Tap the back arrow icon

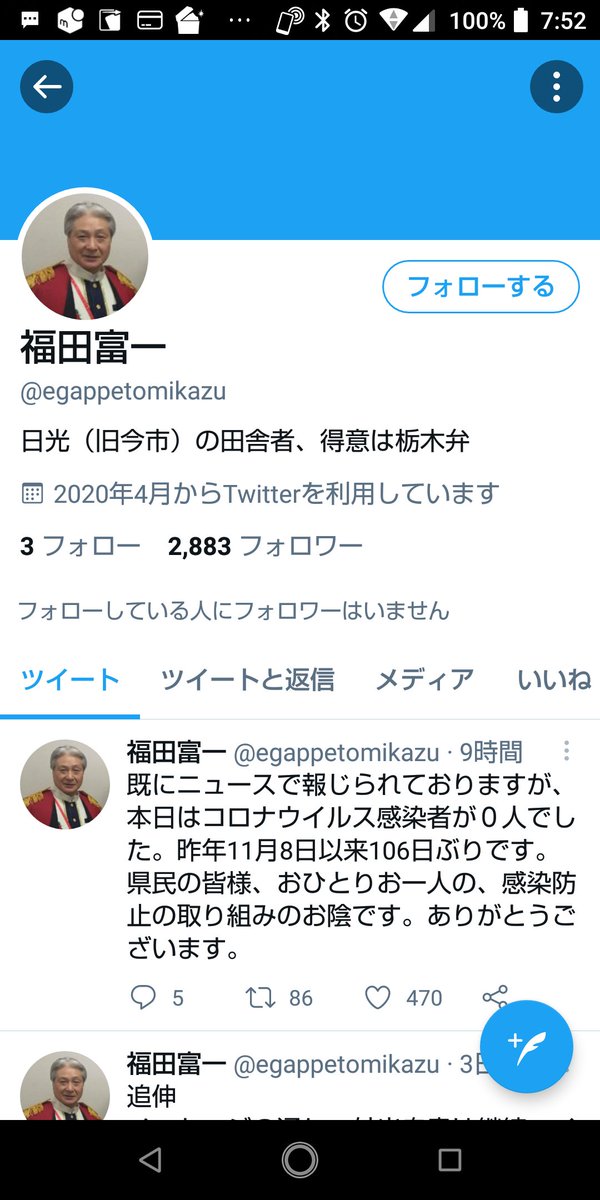(x=47, y=87)
